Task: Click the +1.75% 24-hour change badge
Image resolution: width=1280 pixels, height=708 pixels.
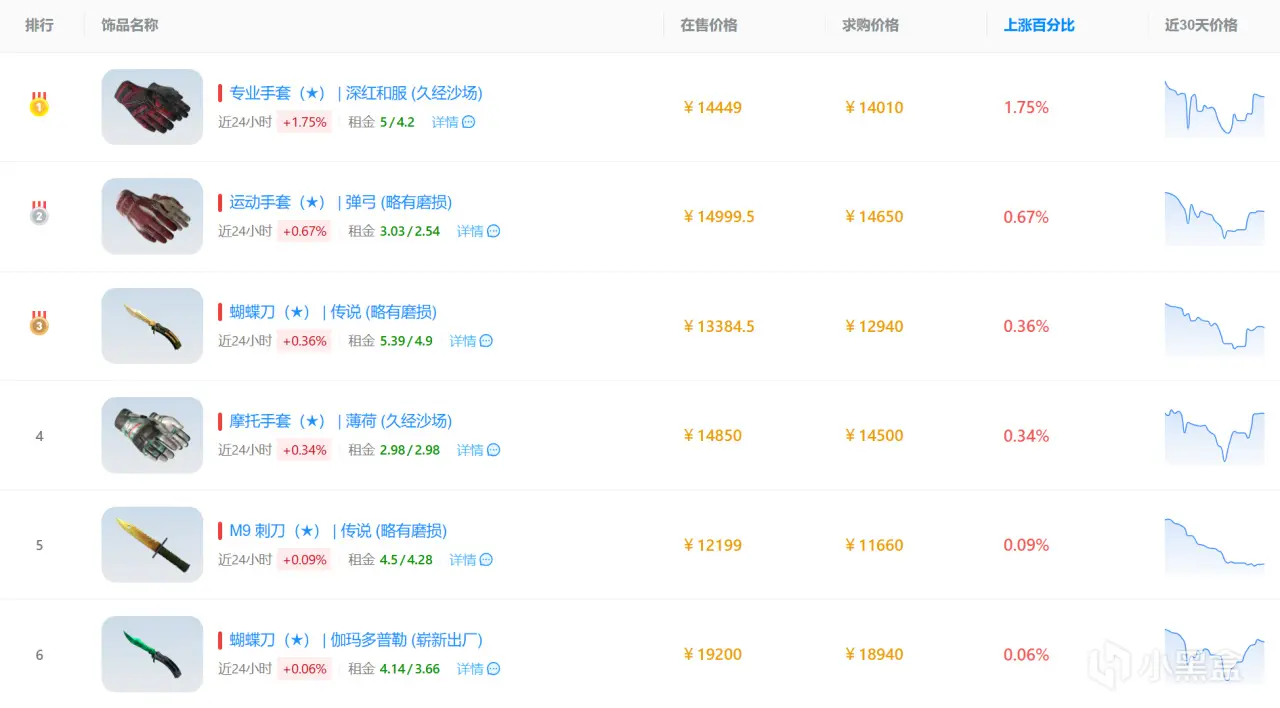Action: coord(304,122)
